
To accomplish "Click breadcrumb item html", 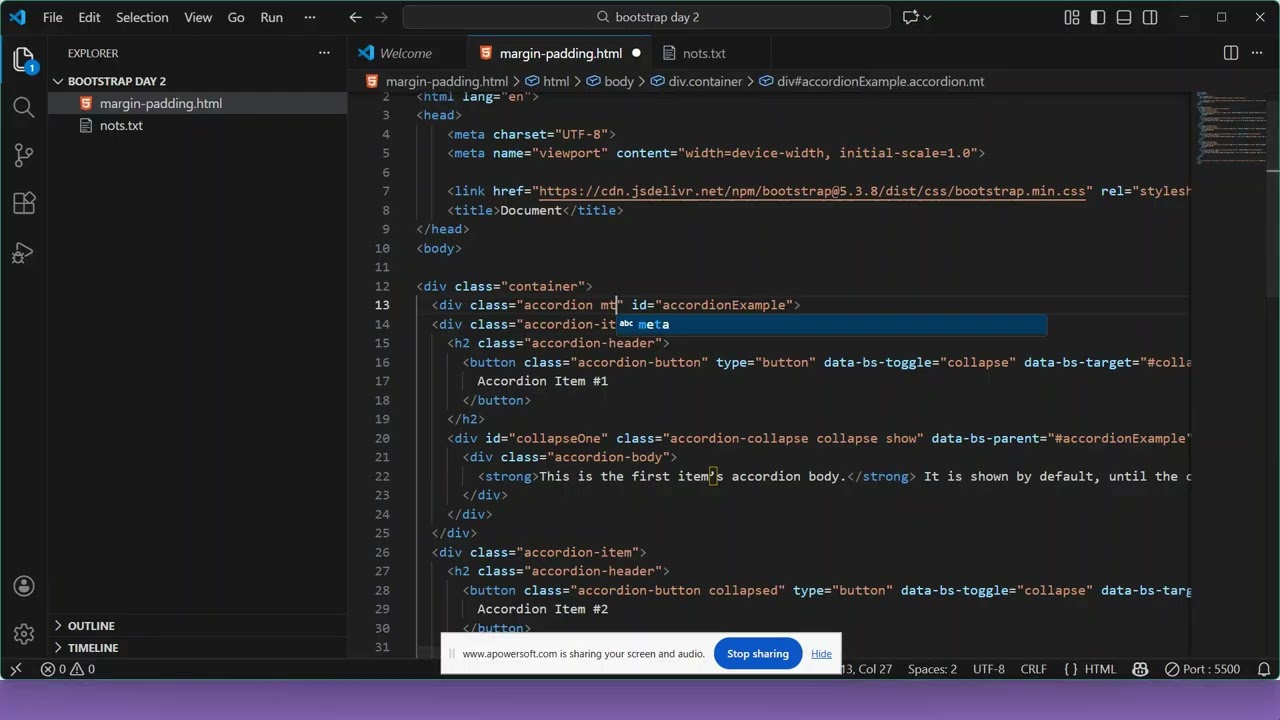I will [x=556, y=82].
